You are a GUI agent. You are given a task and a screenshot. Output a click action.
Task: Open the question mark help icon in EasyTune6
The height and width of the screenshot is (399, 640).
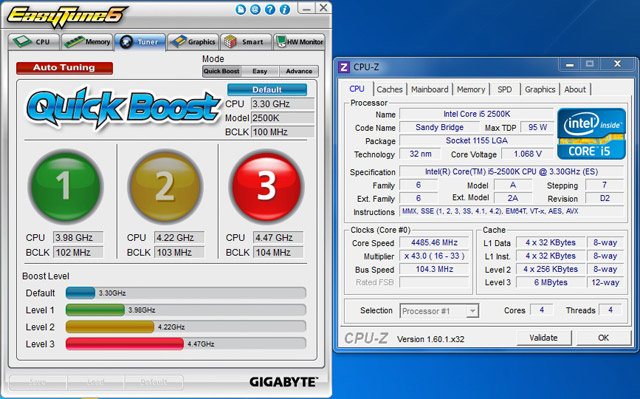(x=270, y=9)
